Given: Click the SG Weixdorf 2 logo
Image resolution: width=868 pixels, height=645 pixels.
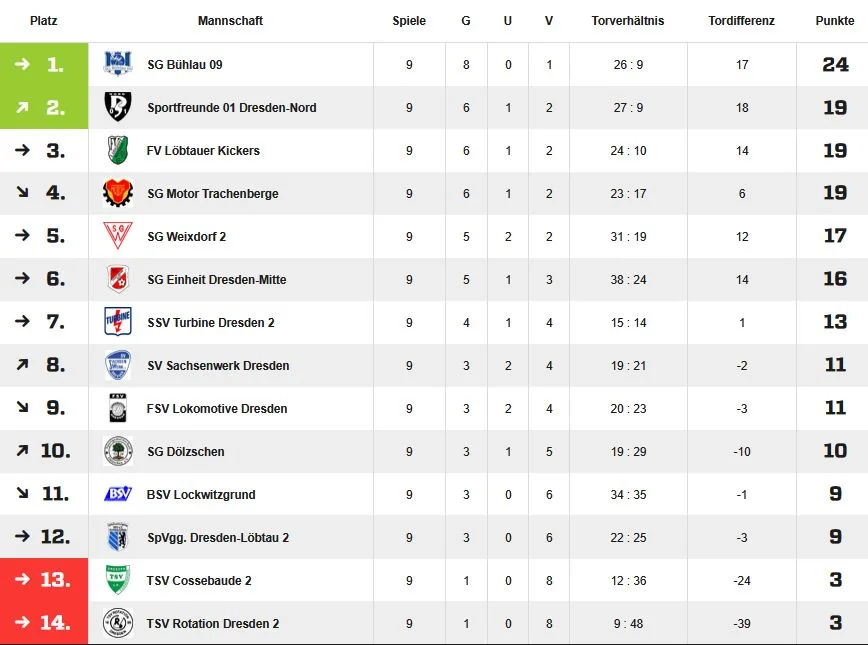Looking at the screenshot, I should click(x=118, y=236).
